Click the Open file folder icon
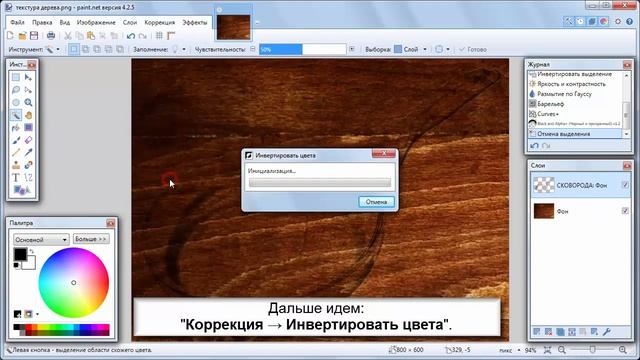 [22, 36]
